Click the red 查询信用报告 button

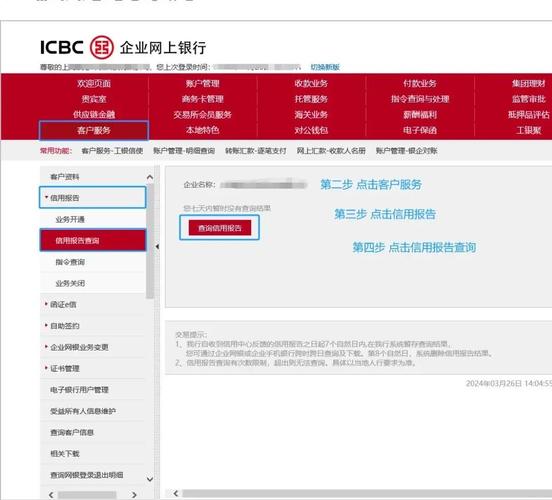click(220, 228)
